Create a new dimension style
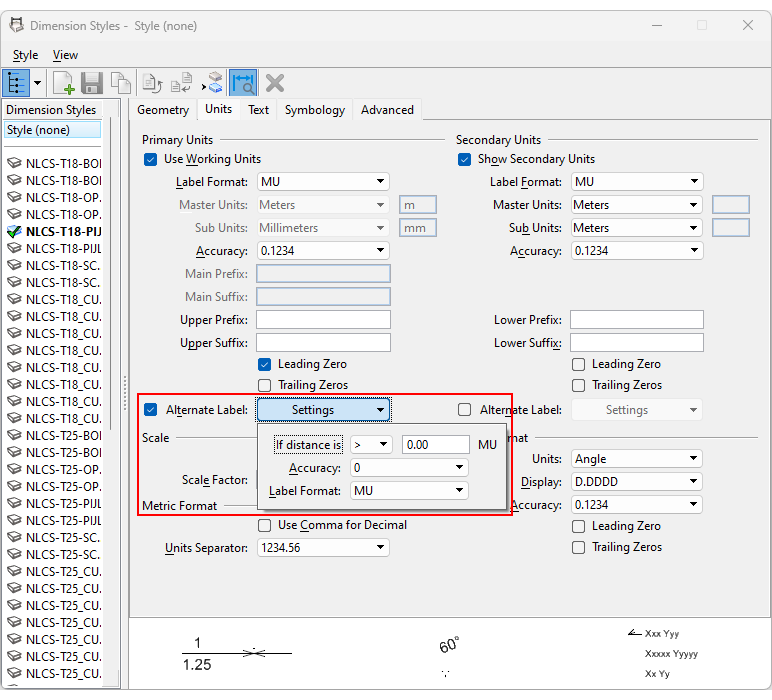 pos(63,83)
